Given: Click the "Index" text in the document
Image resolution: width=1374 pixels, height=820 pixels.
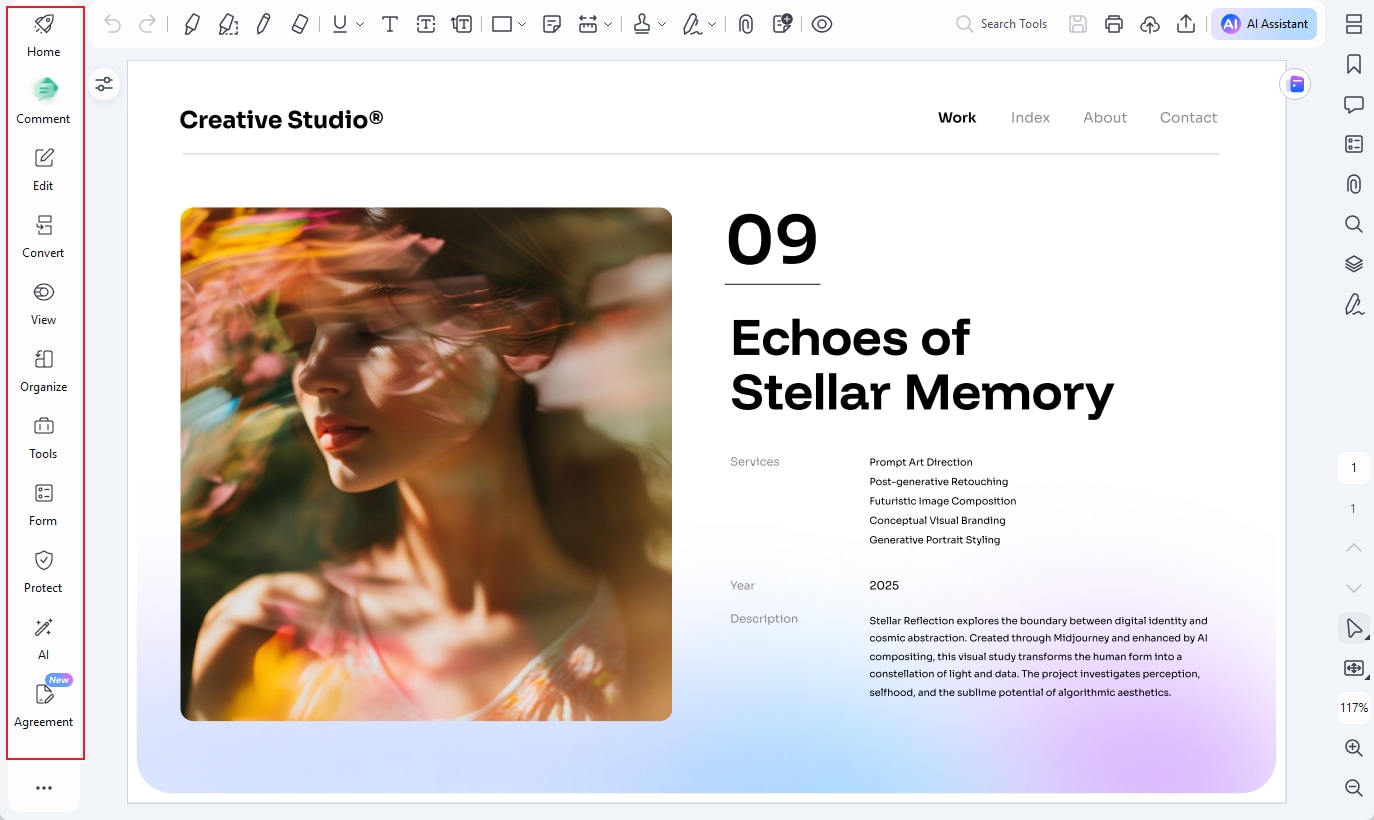Looking at the screenshot, I should [1030, 118].
